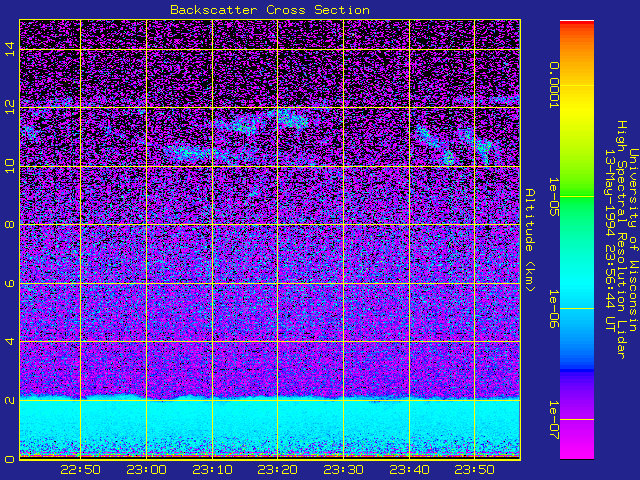Click the altitude label 6
Viewport: 640px width, 480px height.
(x=10, y=283)
